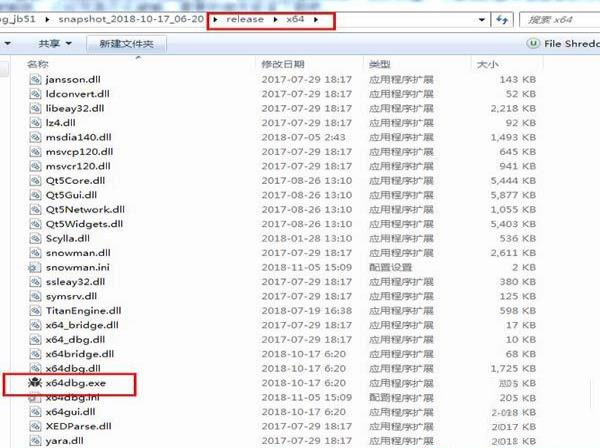600x448 pixels.
Task: Select the libeay32.dll file icon
Action: (35, 109)
